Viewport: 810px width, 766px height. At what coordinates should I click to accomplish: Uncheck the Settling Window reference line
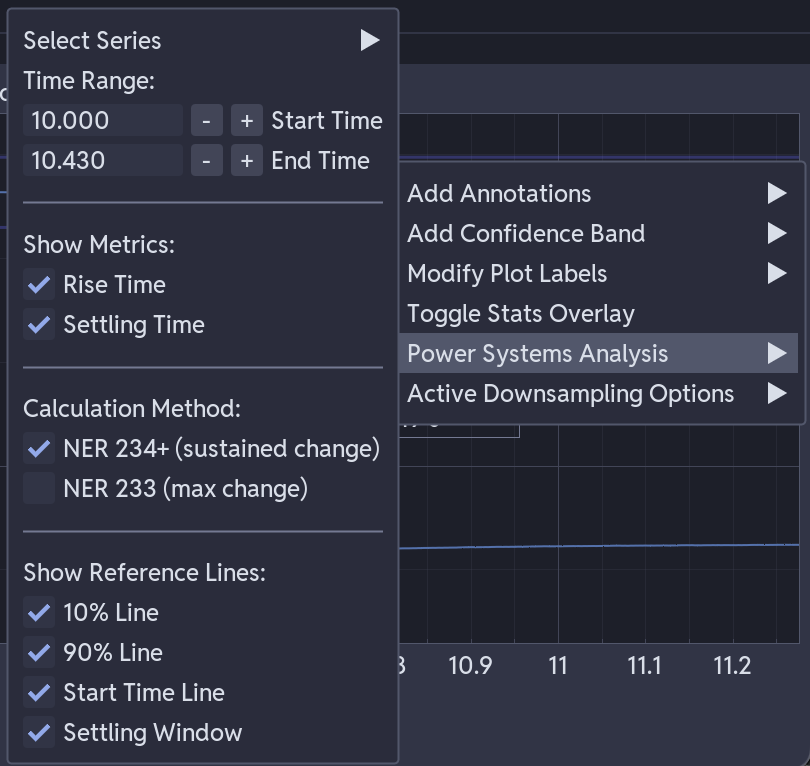(38, 732)
